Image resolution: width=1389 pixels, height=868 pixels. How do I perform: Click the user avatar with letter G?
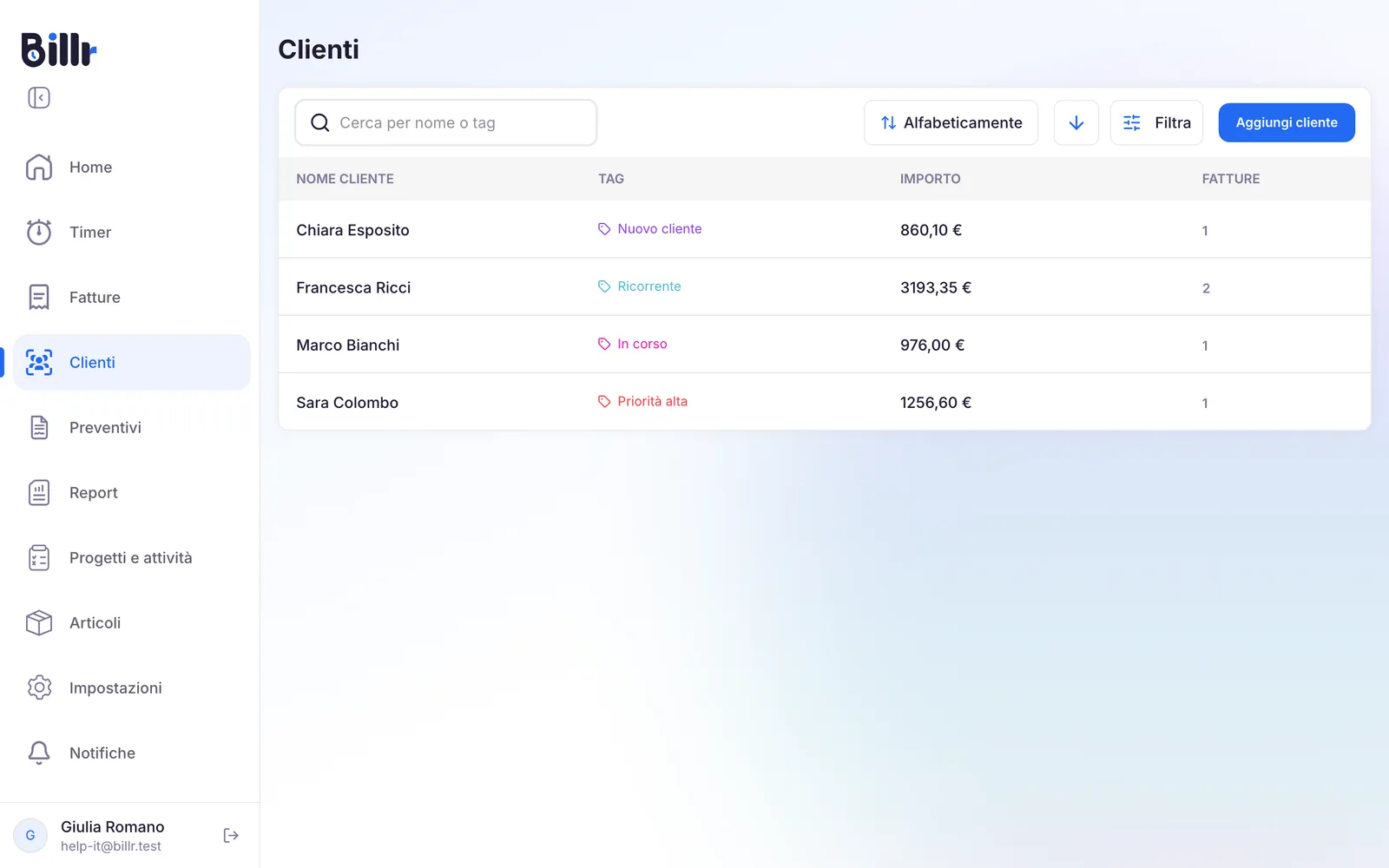pos(30,835)
